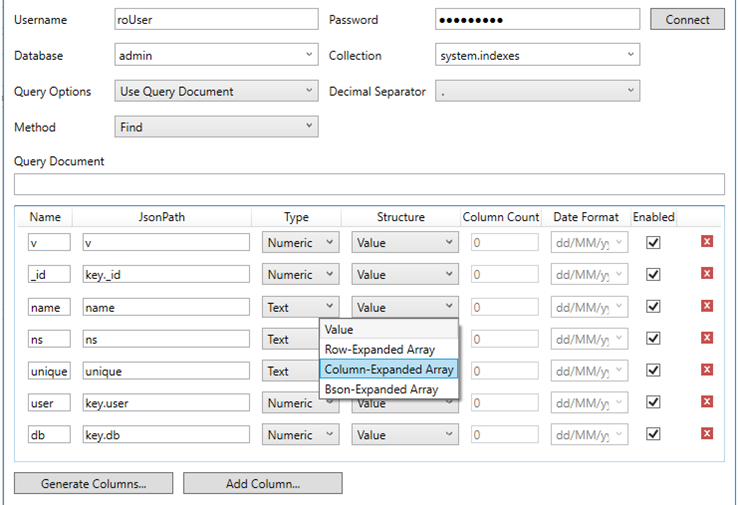Uncheck Enabled for the 'name' row
The width and height of the screenshot is (738, 505).
pos(654,306)
